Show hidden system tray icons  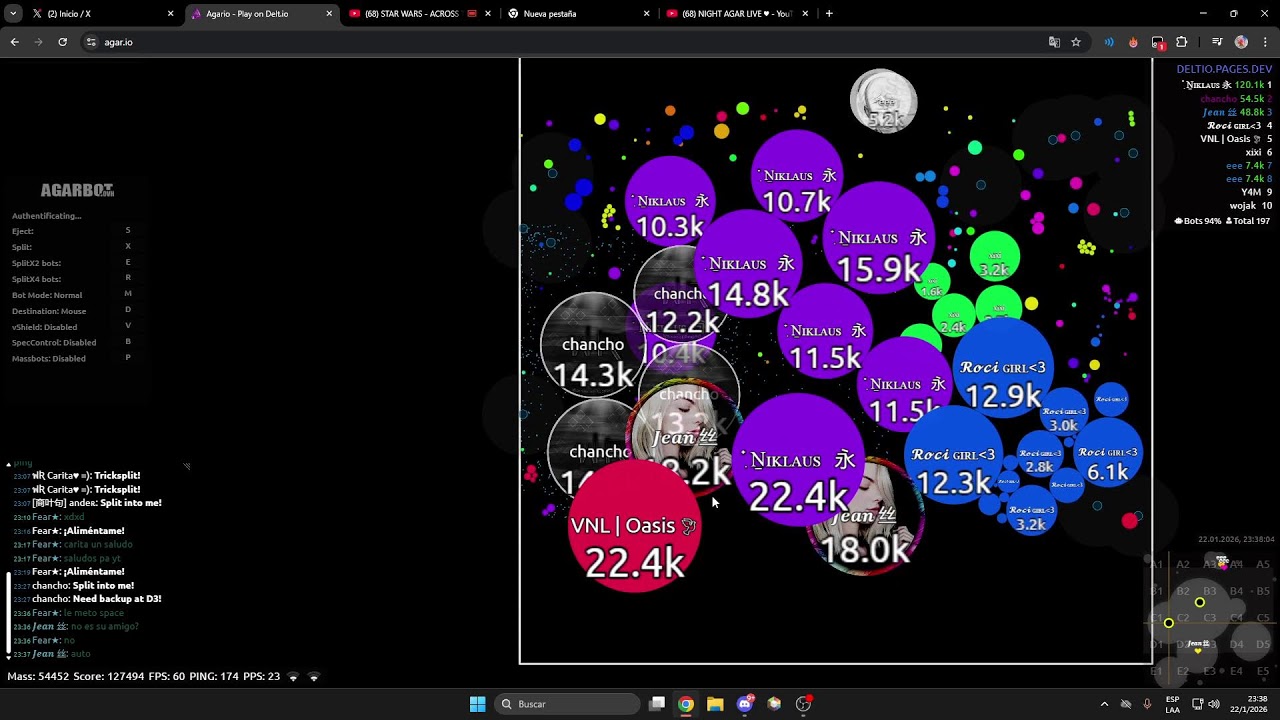tap(1104, 704)
